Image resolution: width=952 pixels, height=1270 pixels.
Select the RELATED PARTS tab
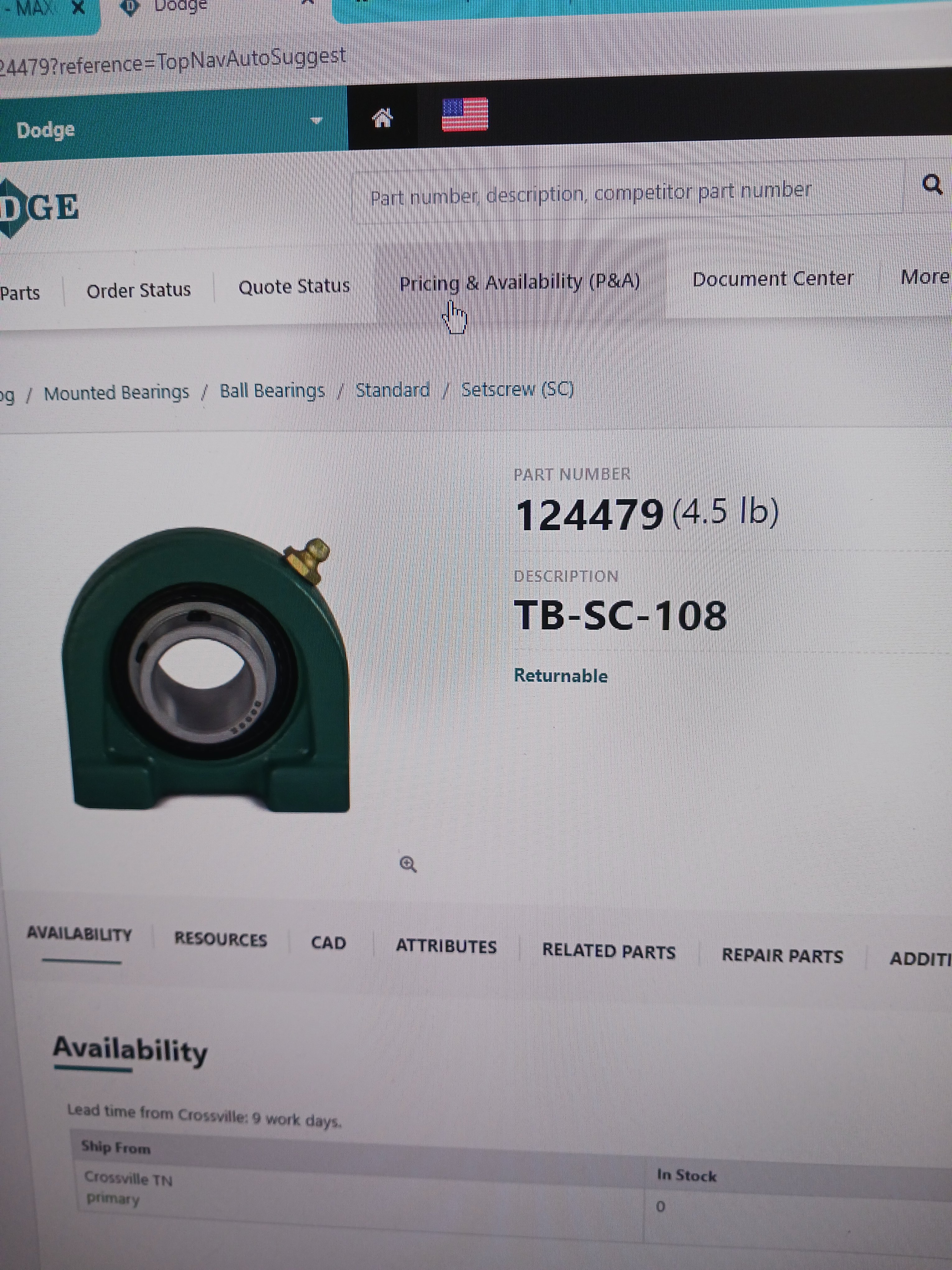608,951
